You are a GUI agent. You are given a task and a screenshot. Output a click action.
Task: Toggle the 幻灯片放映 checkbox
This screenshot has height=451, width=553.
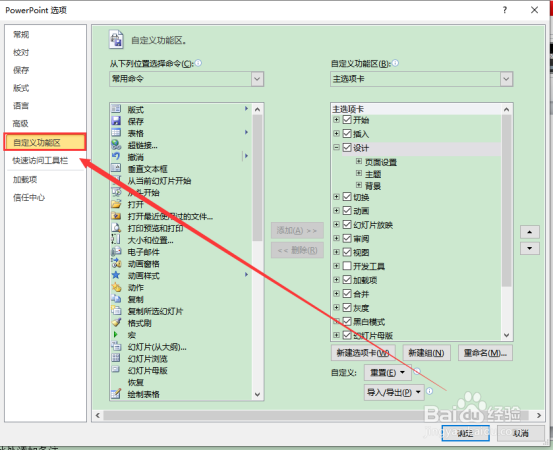[x=347, y=224]
